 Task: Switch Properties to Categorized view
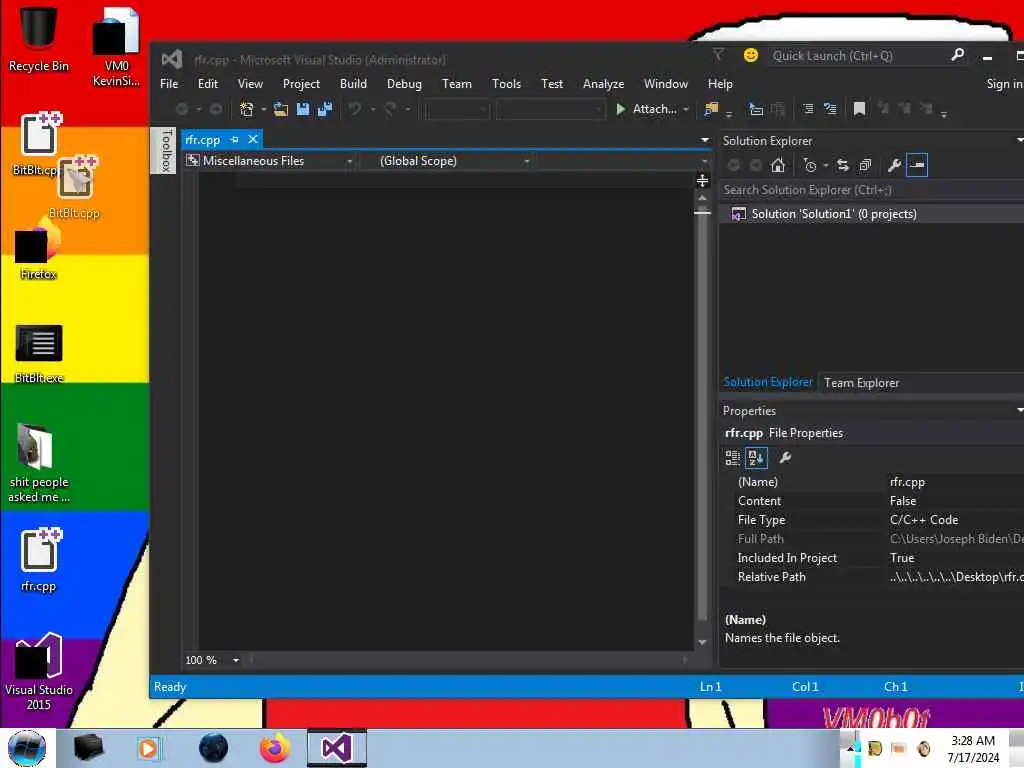[733, 458]
